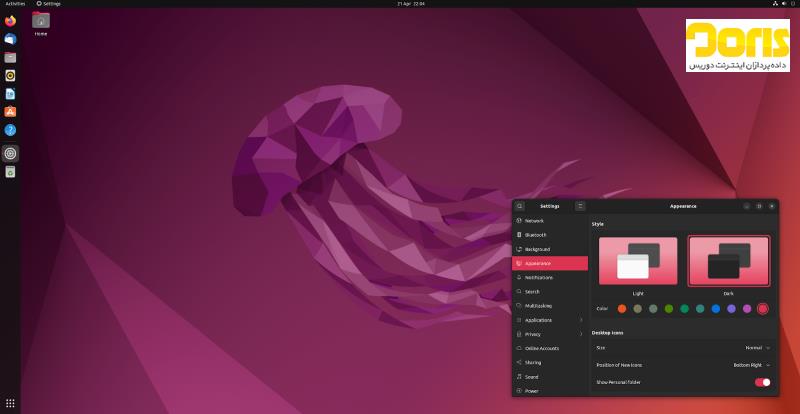Click the Desktop Icons section heading
The height and width of the screenshot is (414, 800).
click(x=607, y=333)
